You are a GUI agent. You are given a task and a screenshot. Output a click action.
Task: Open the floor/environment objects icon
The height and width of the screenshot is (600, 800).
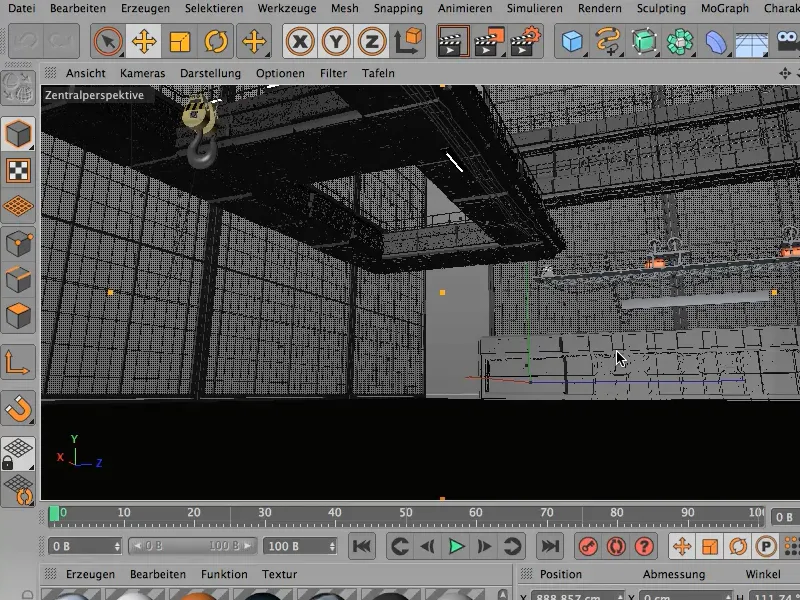coord(752,41)
